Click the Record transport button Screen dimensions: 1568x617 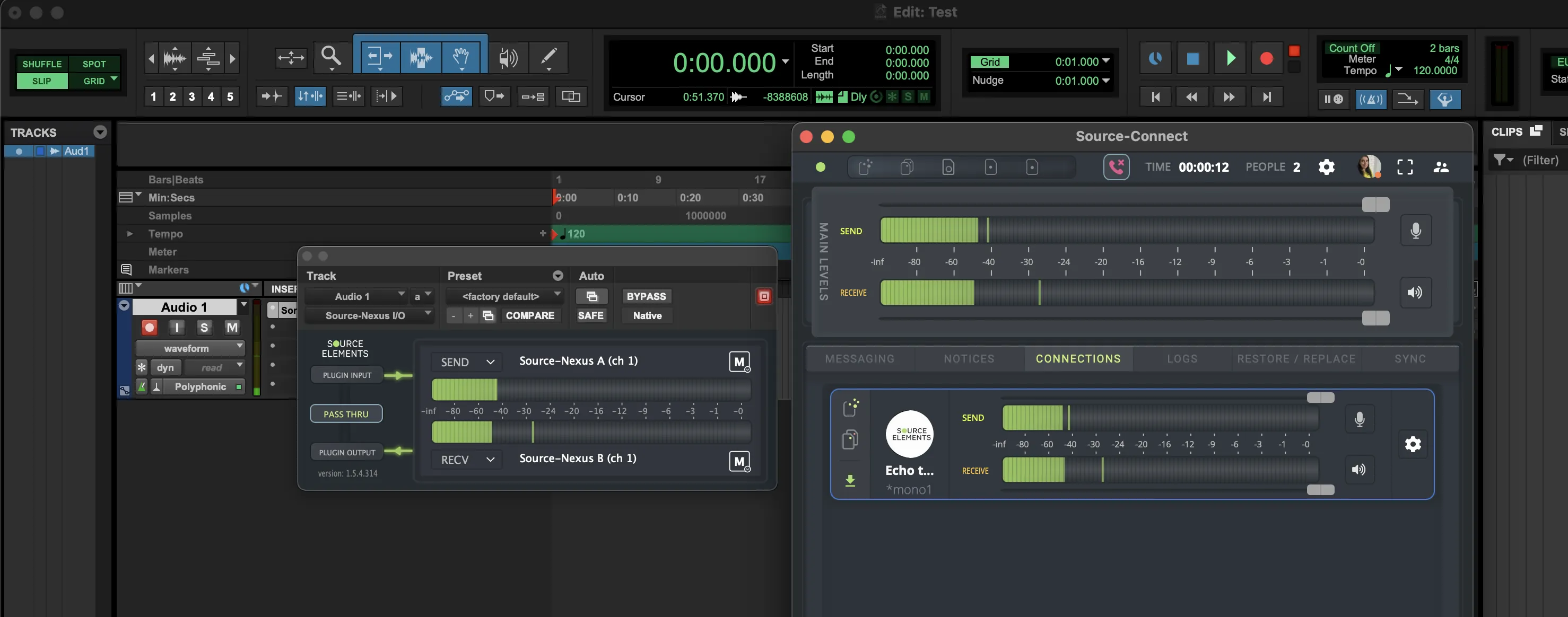point(1267,58)
